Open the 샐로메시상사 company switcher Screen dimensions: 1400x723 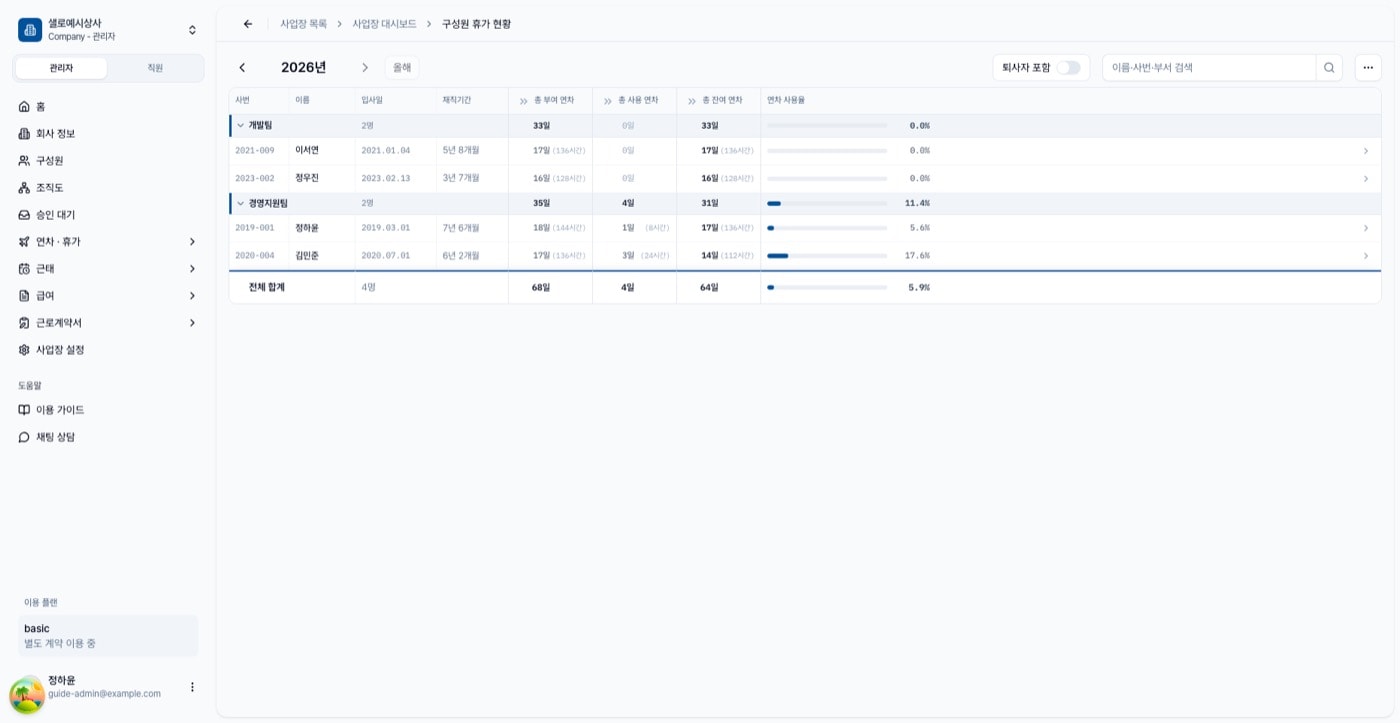coord(108,30)
